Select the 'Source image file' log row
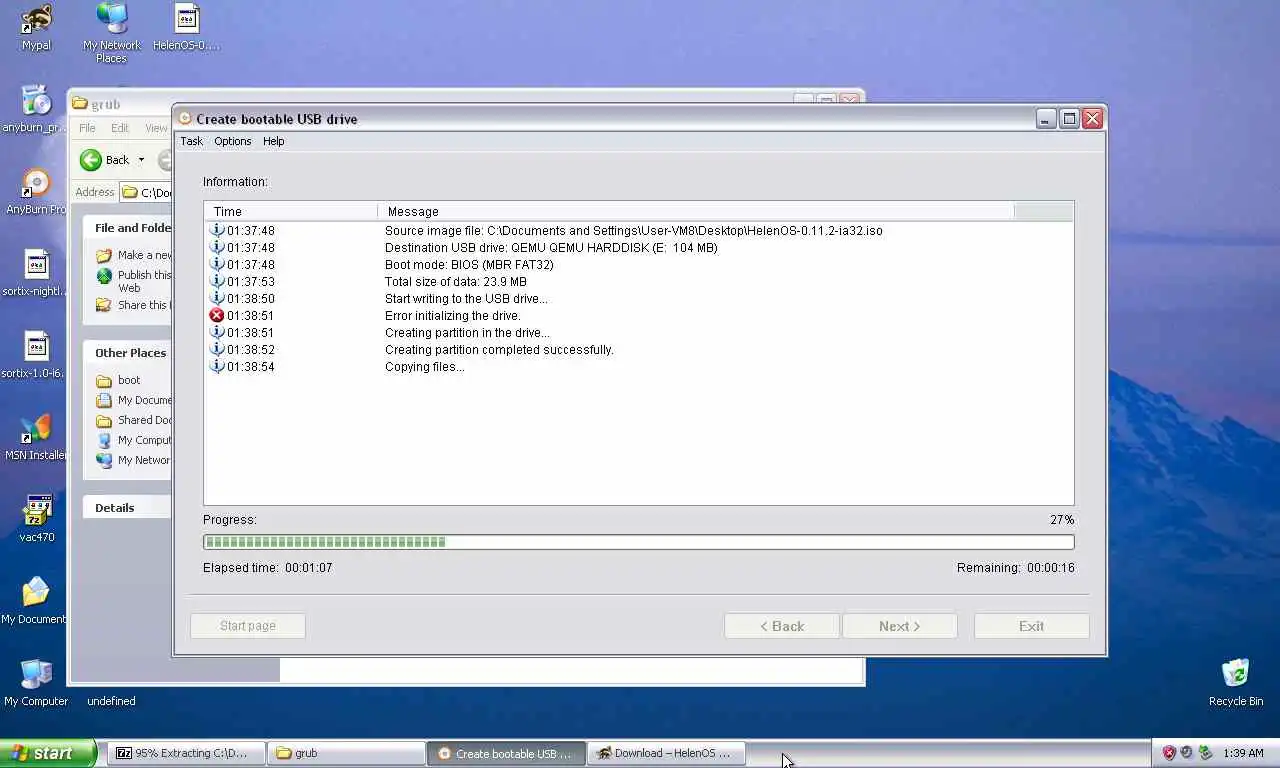This screenshot has width=1280, height=768. click(x=638, y=230)
